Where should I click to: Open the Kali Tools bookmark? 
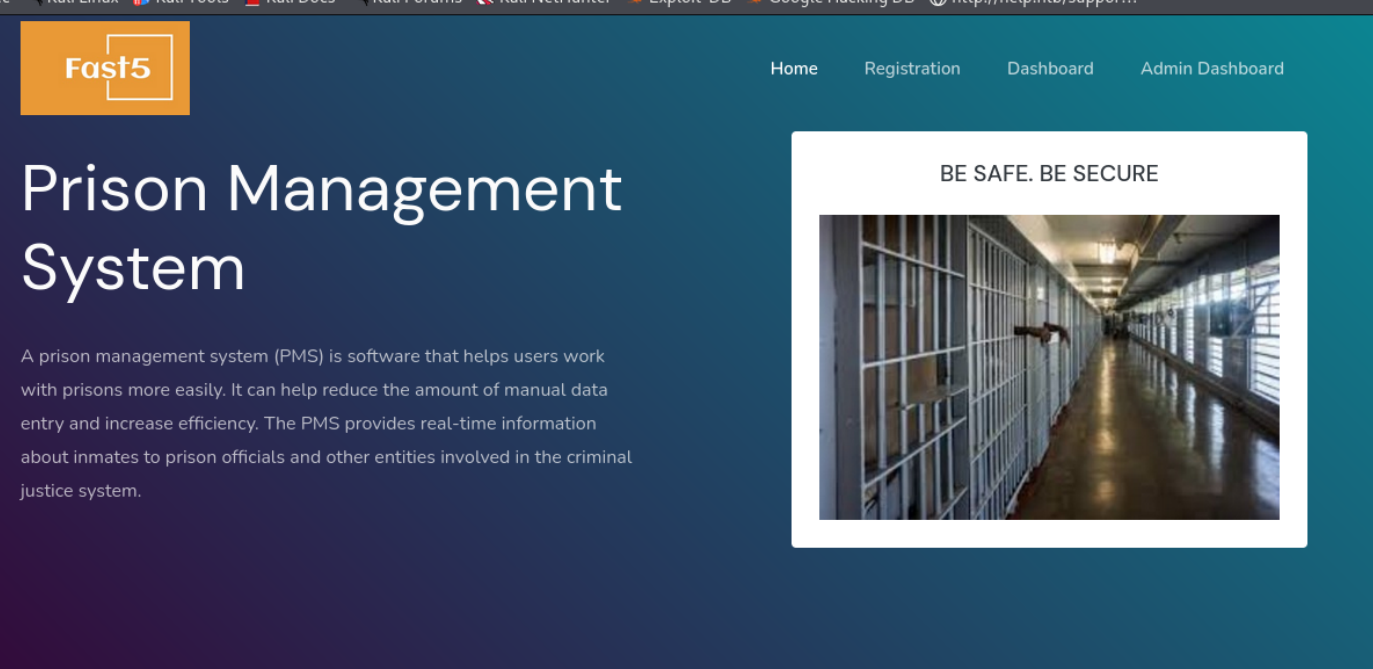[185, 3]
